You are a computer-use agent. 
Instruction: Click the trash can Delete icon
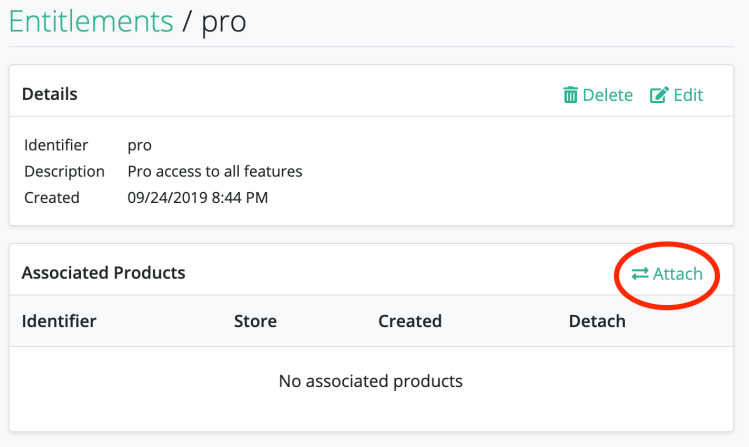pyautogui.click(x=570, y=95)
